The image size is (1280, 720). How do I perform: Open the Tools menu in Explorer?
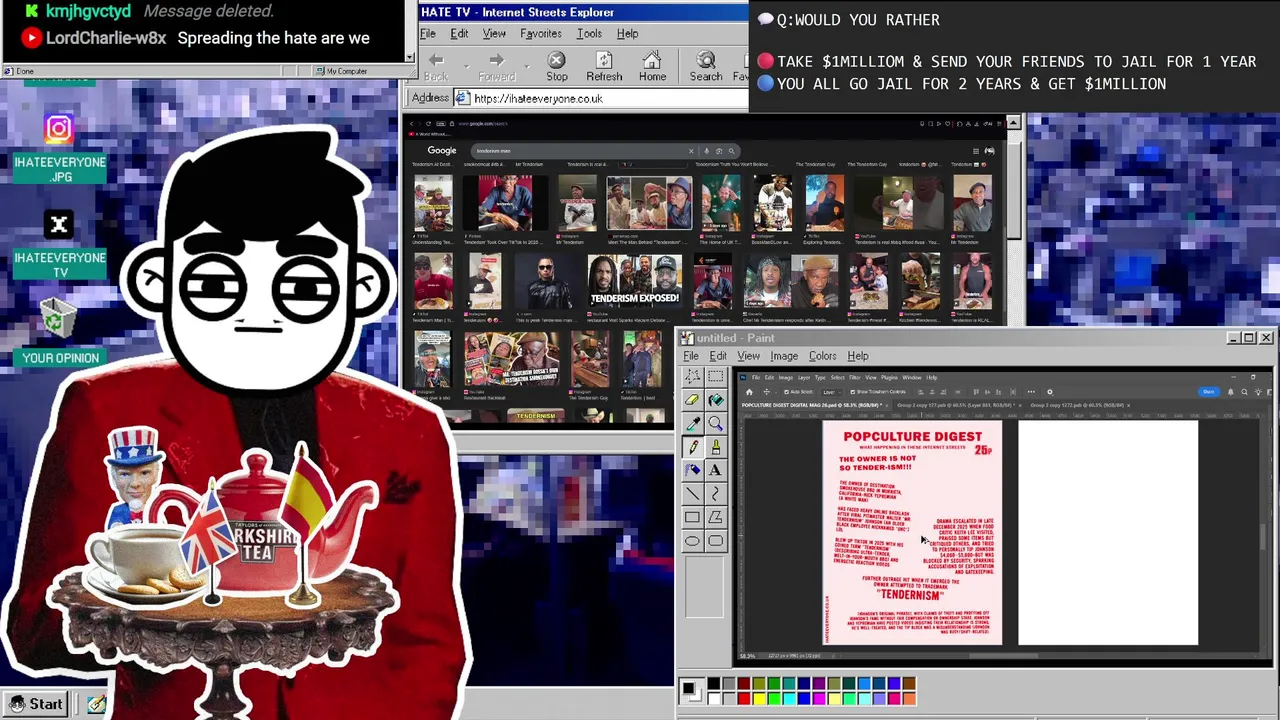(x=589, y=34)
